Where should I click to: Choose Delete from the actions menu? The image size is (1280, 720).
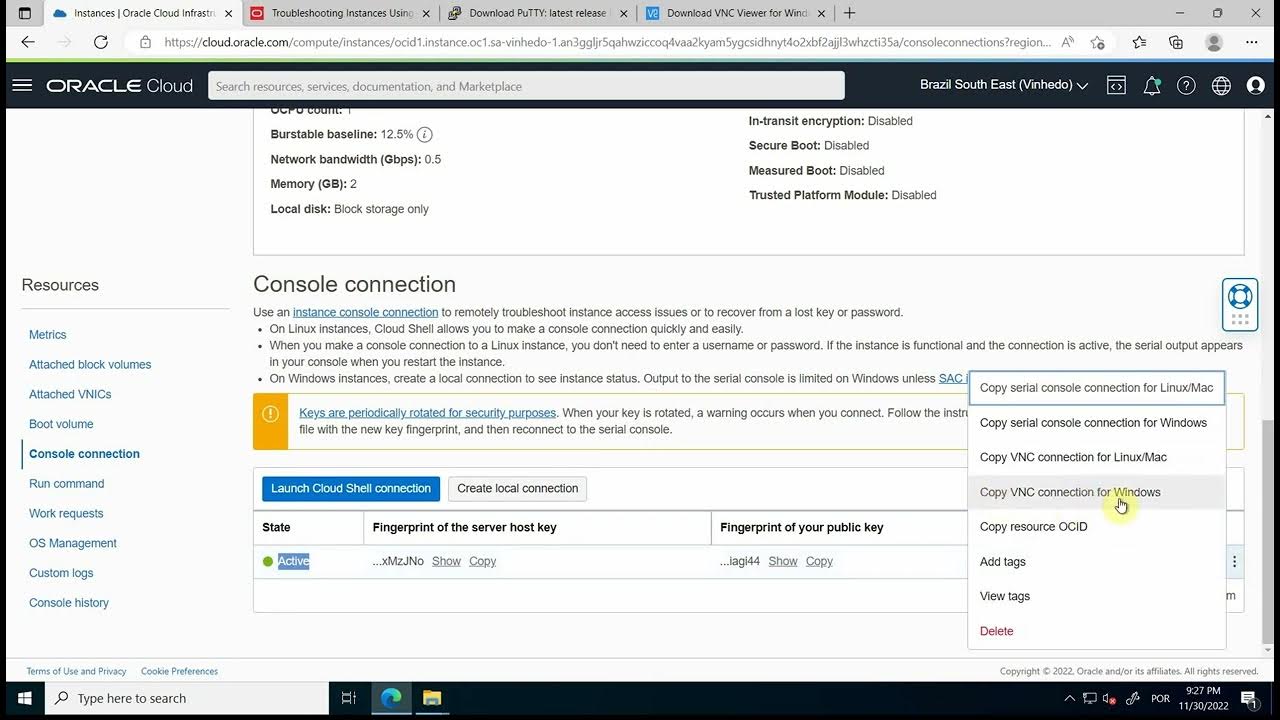pos(1097,631)
